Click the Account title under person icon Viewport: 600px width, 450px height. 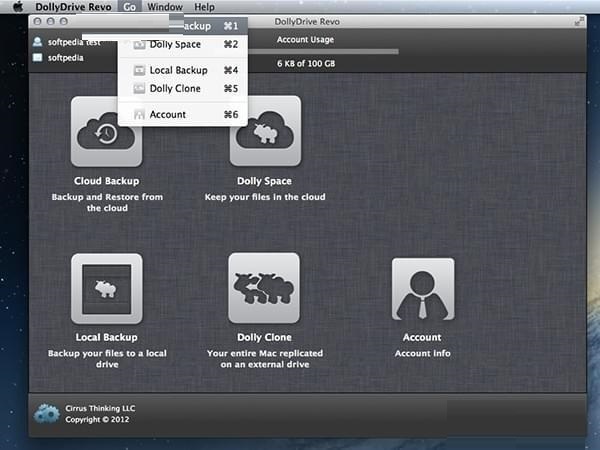[422, 337]
